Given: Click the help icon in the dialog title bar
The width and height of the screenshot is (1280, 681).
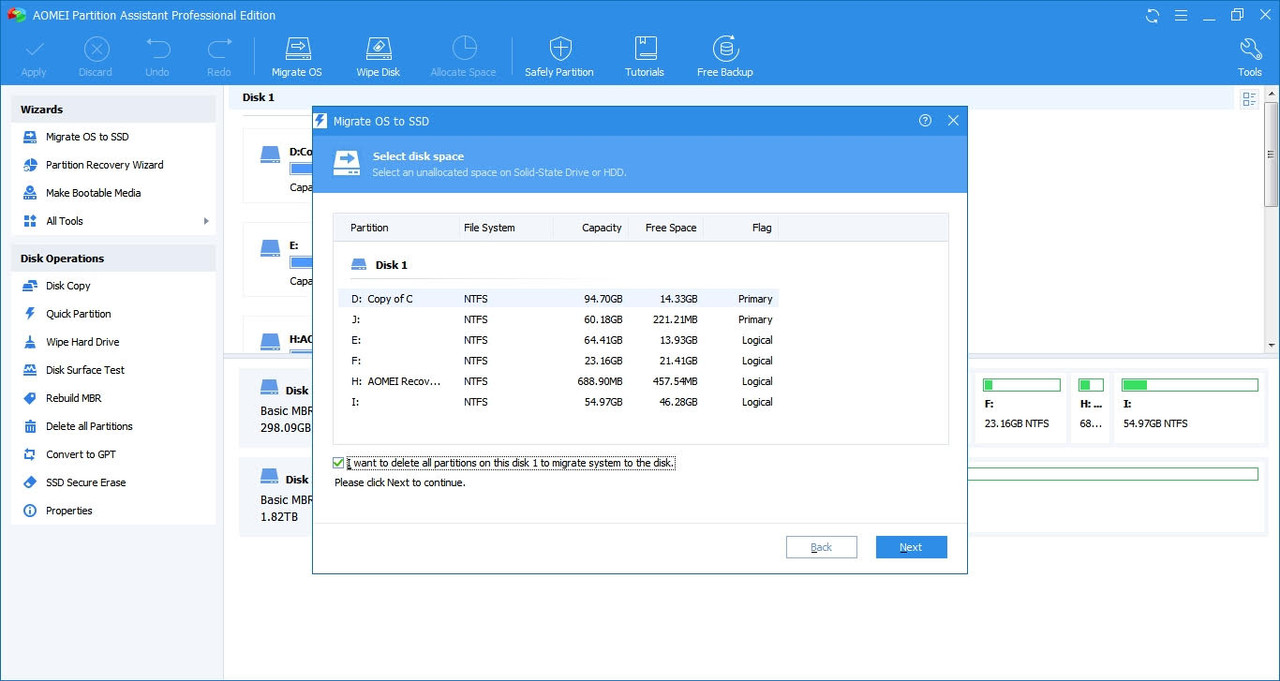Looking at the screenshot, I should [x=925, y=120].
